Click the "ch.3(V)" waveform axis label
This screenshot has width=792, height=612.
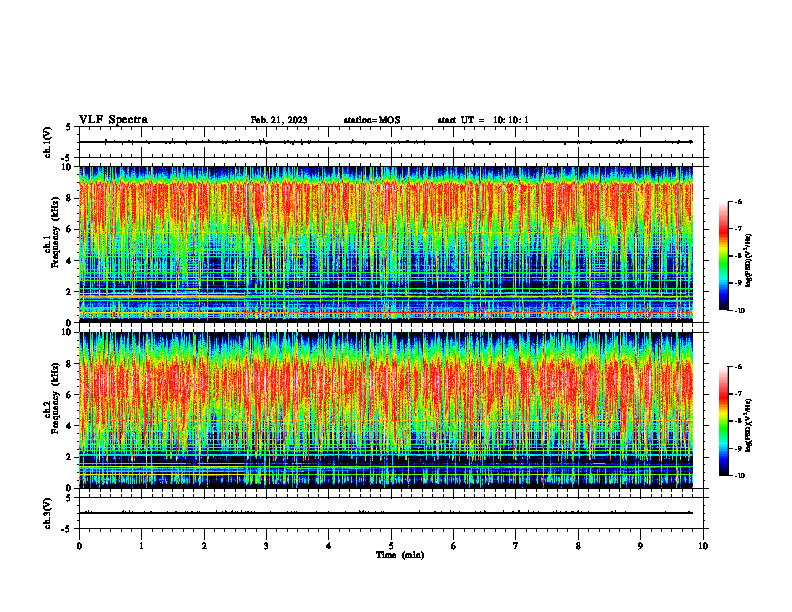coord(48,513)
